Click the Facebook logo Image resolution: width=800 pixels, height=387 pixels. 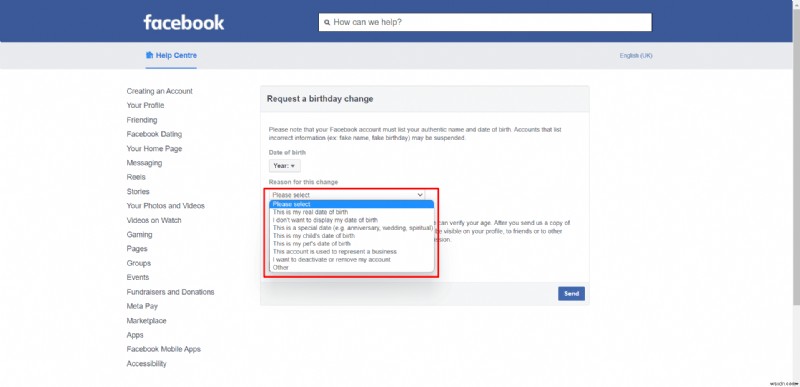pyautogui.click(x=184, y=22)
